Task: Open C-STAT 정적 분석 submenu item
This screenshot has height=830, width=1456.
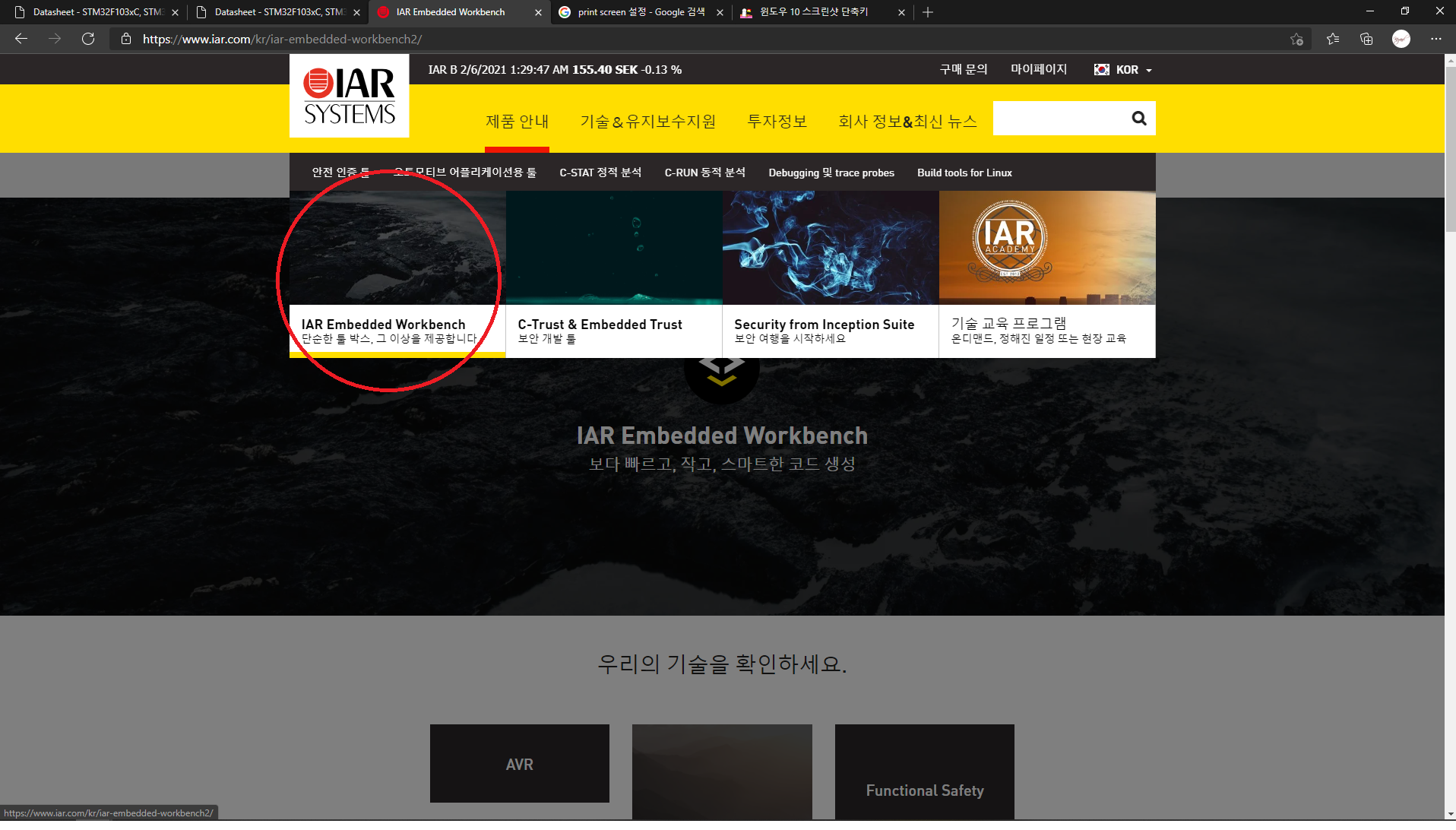Action: pyautogui.click(x=600, y=173)
